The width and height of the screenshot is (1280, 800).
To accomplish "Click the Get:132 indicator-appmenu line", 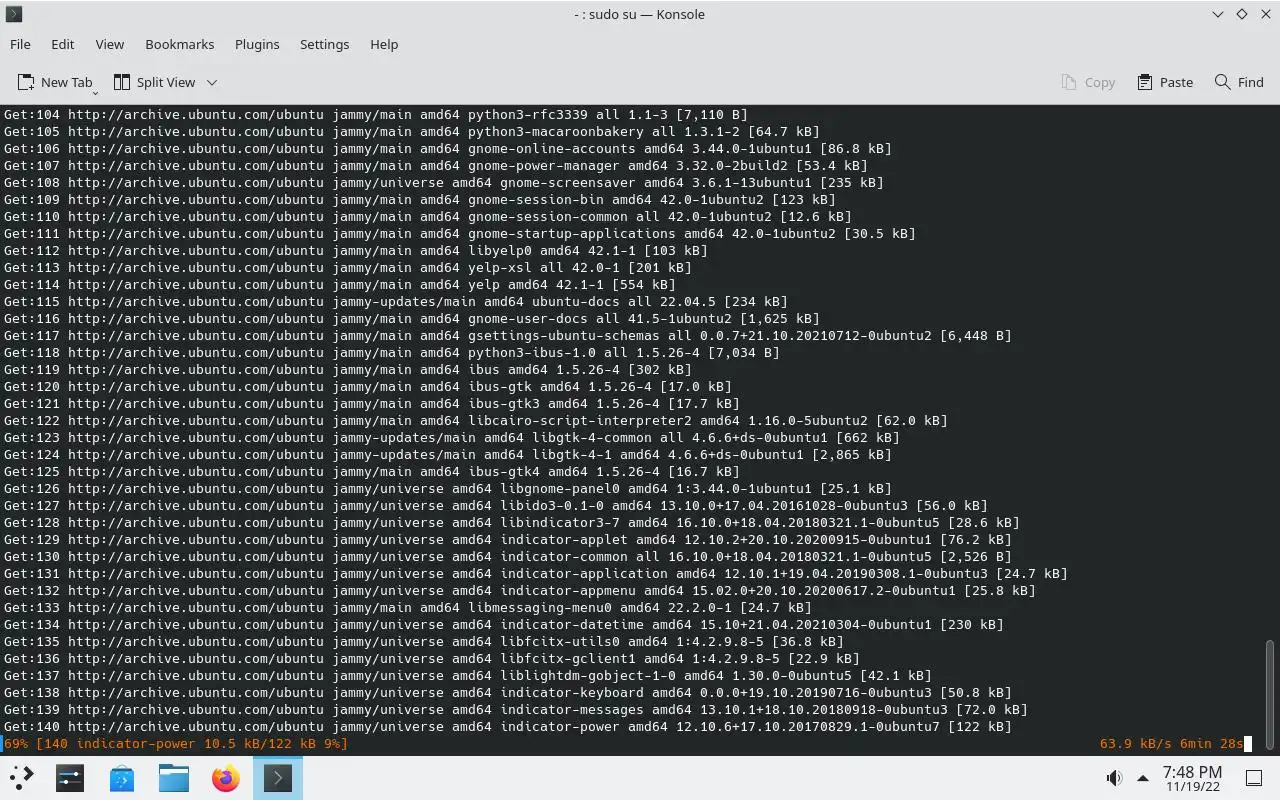I will click(x=520, y=590).
